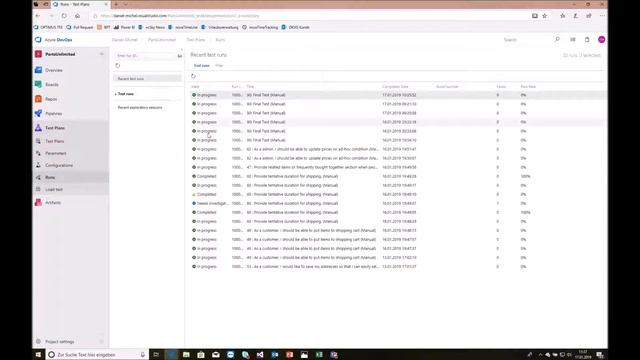Open the Pull Request bookmark
Screen dimensions: 640x360
coord(80,27)
